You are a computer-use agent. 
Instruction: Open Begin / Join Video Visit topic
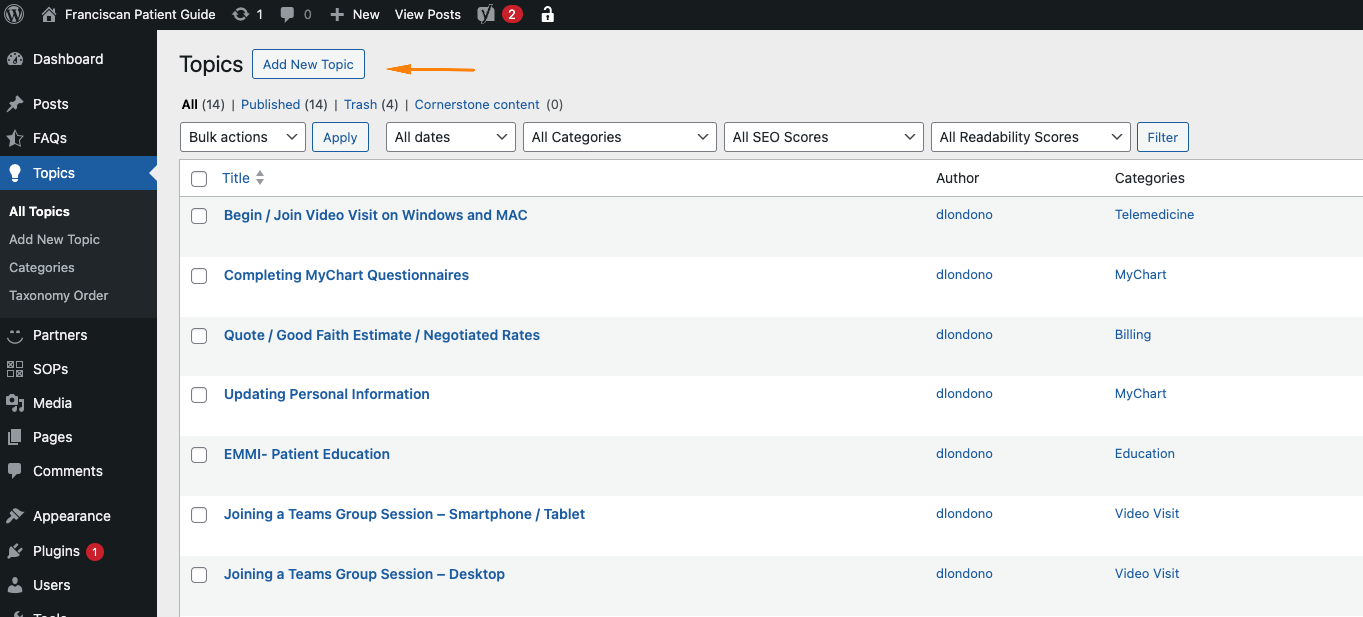375,215
